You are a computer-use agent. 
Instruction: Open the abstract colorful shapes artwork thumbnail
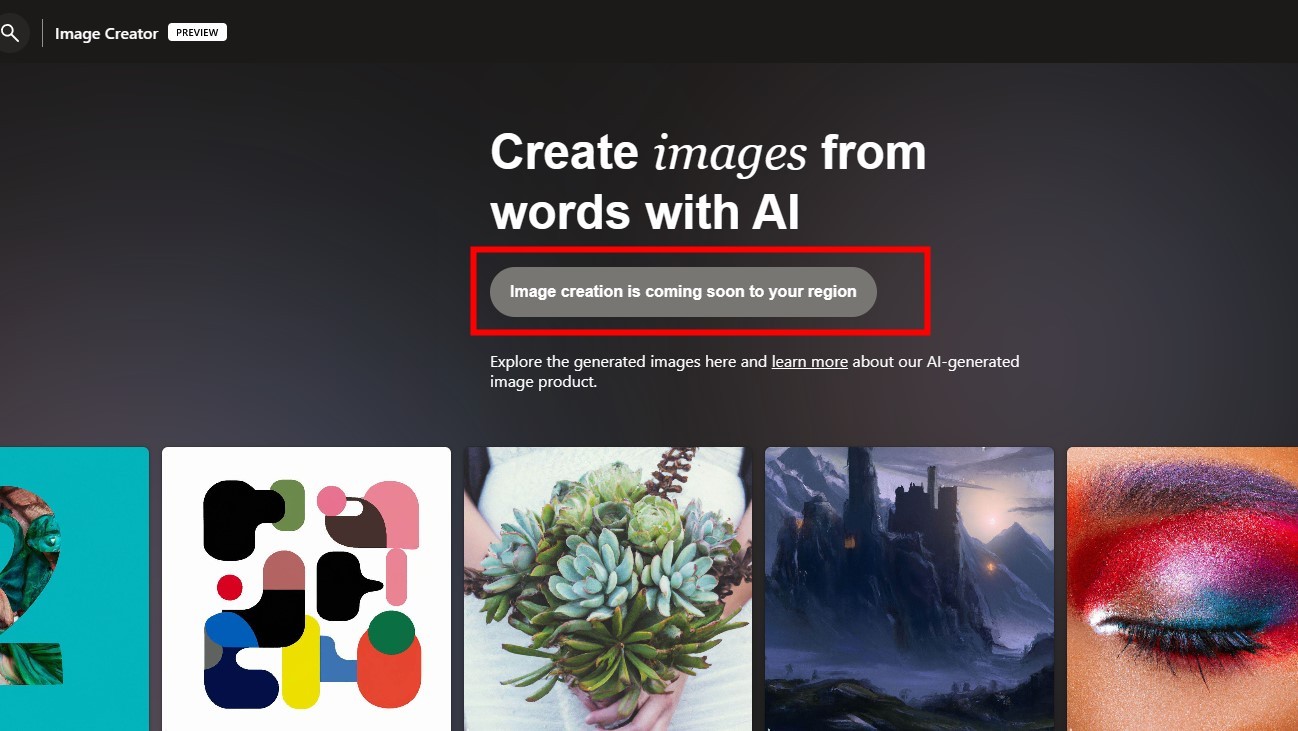(x=306, y=589)
